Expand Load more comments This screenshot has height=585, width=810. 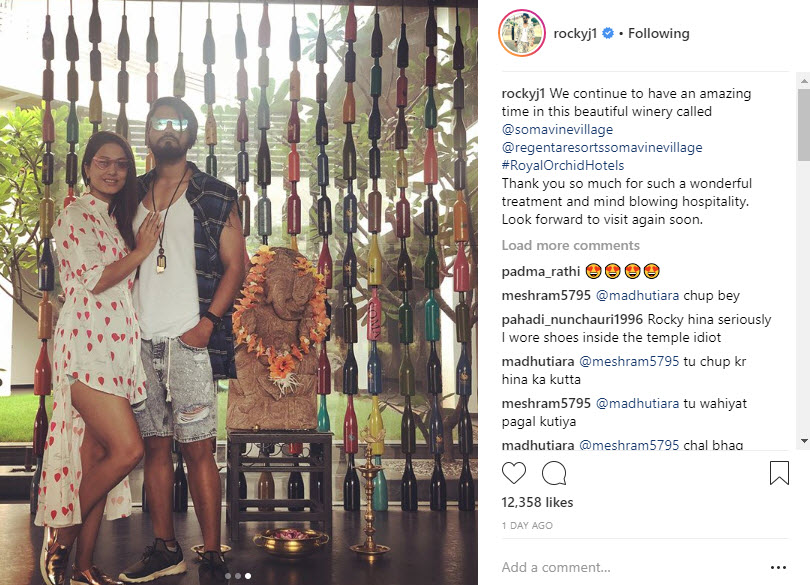[570, 245]
